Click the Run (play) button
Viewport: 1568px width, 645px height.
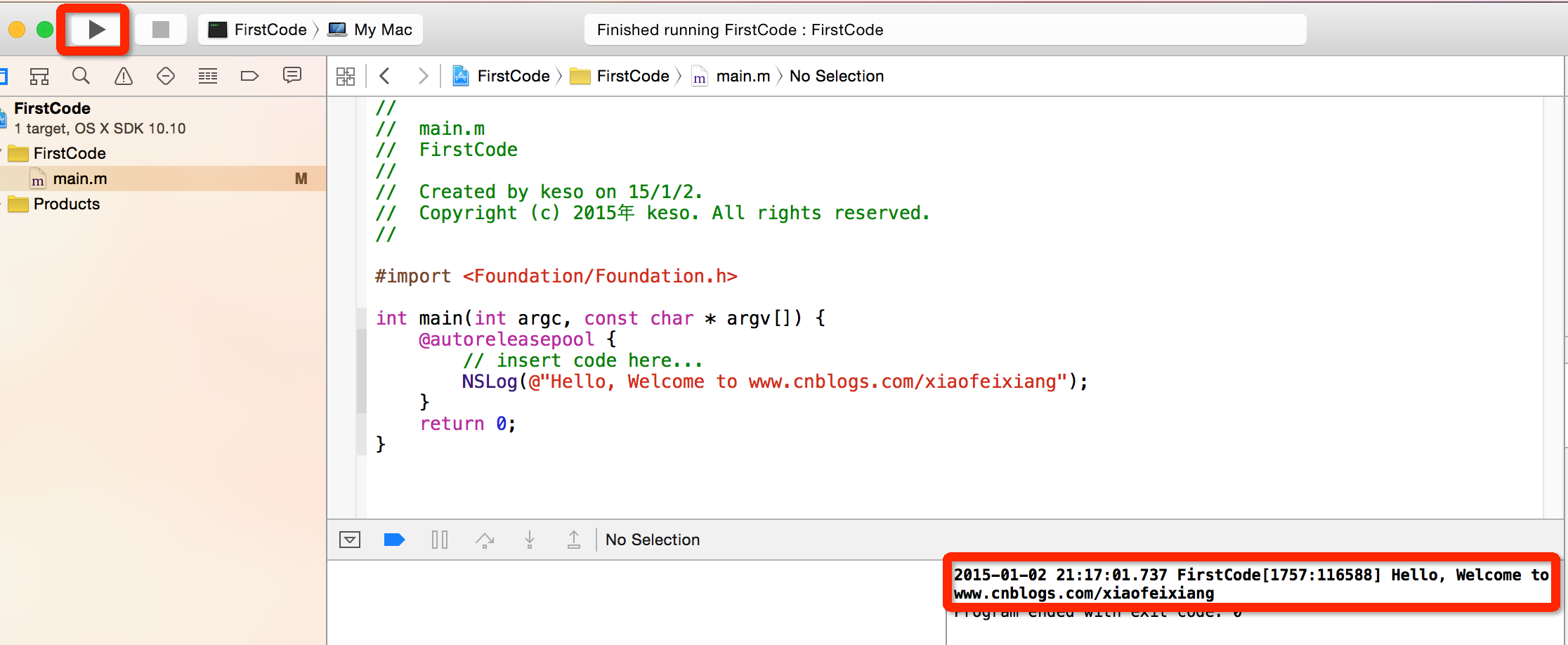(x=96, y=30)
